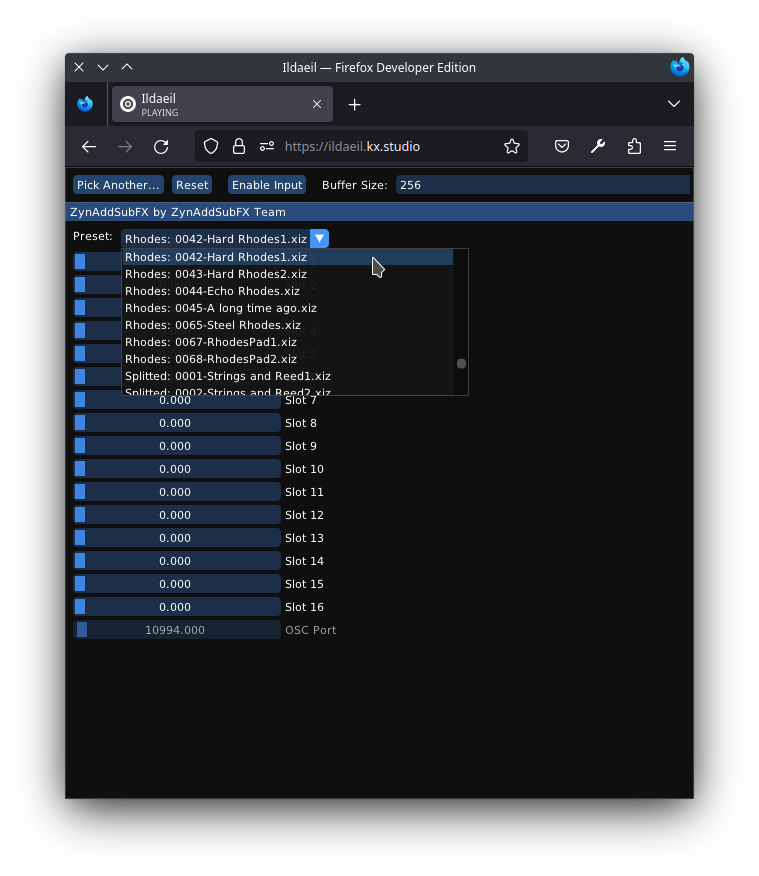This screenshot has height=876, width=759.
Task: Go back with the browser back arrow
Action: click(89, 146)
